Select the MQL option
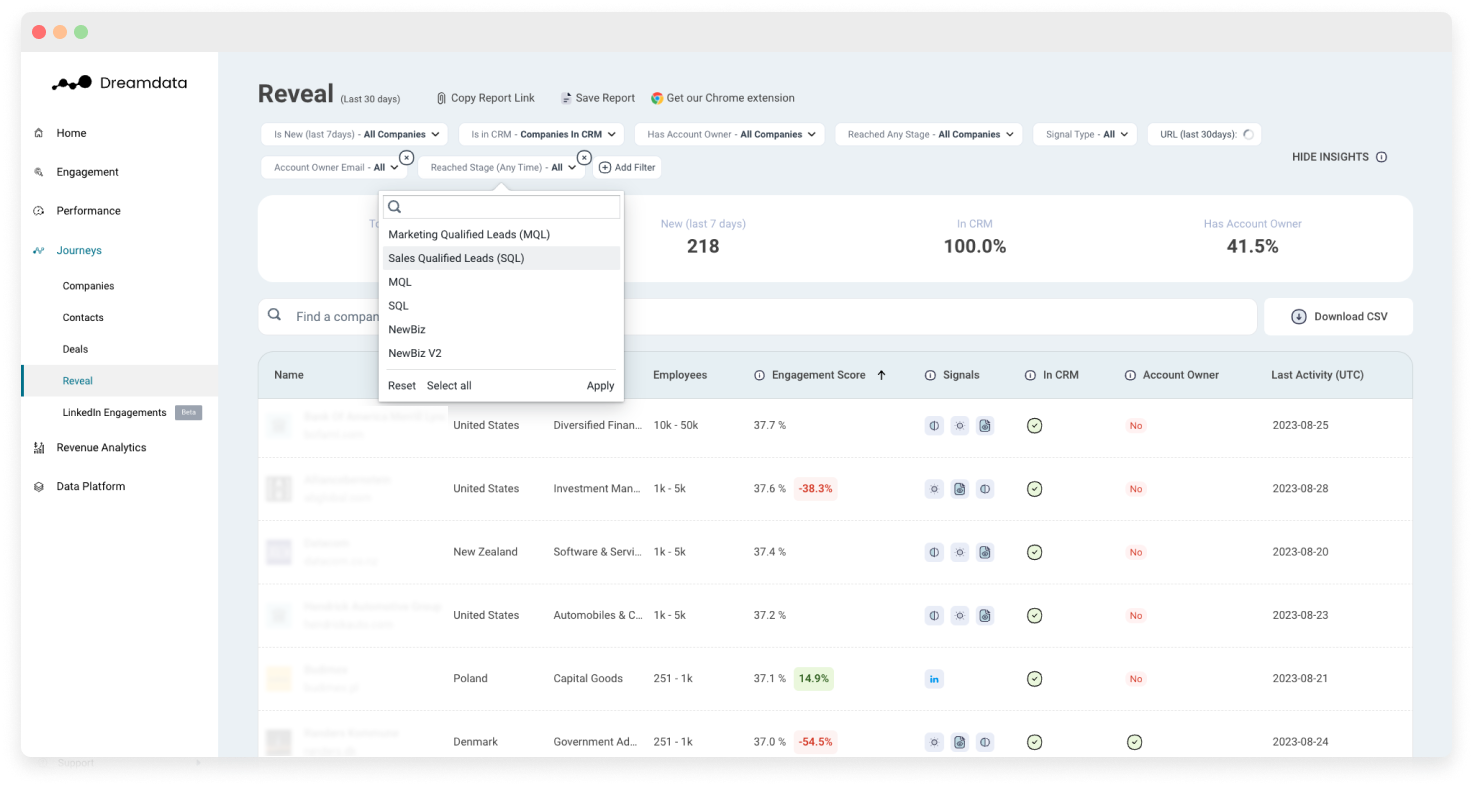 coord(501,282)
